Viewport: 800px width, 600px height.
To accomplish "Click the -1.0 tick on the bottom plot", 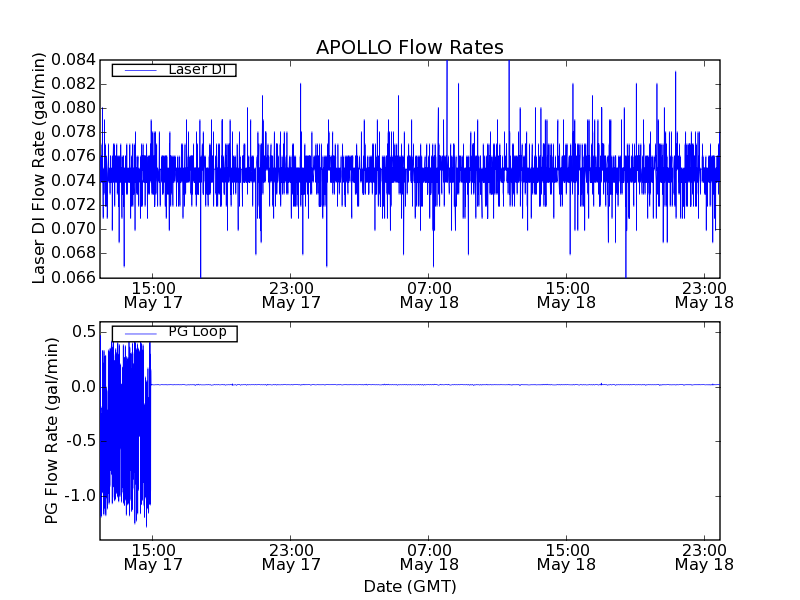I will (x=80, y=496).
